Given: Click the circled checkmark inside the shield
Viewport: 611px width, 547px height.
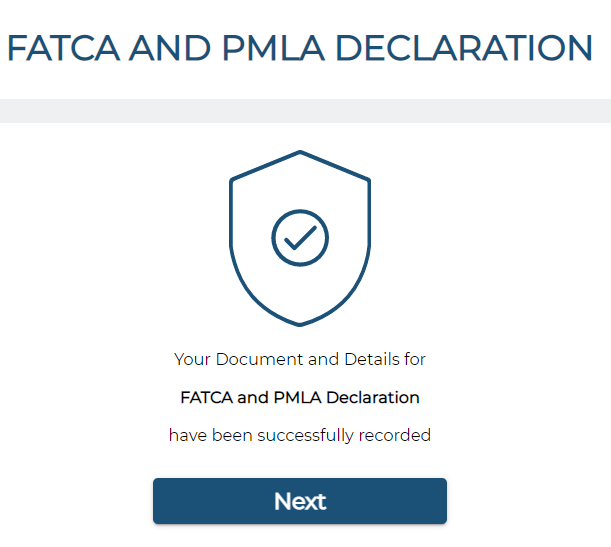Looking at the screenshot, I should pyautogui.click(x=300, y=238).
